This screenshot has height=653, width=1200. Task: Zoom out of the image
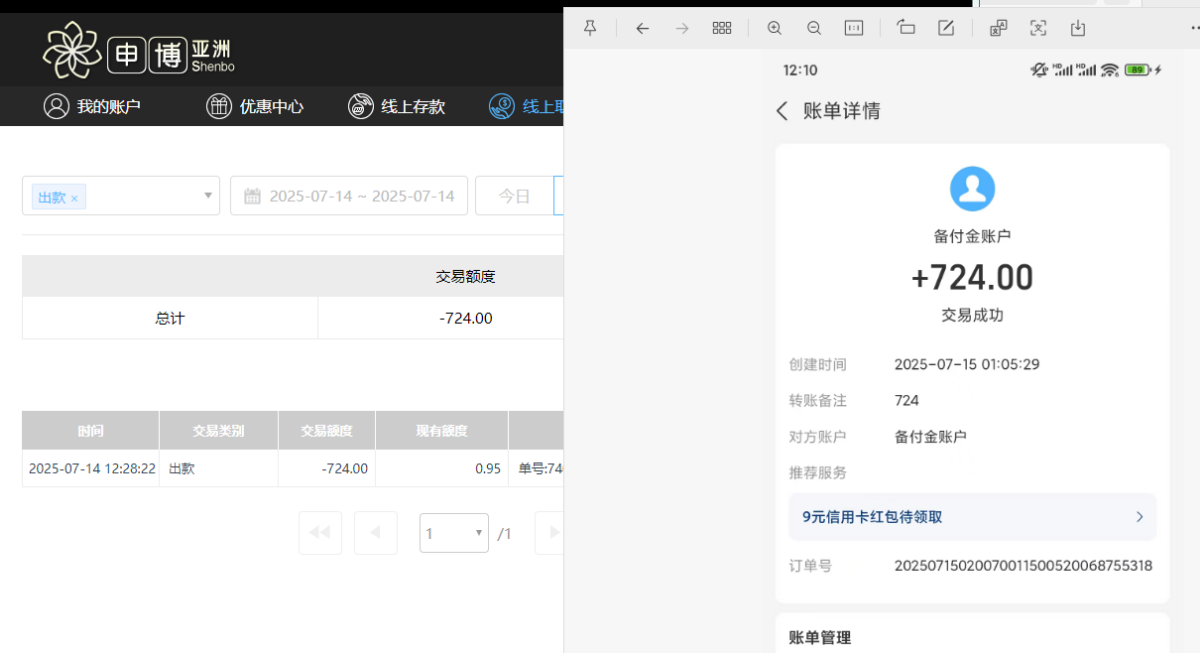[x=814, y=28]
